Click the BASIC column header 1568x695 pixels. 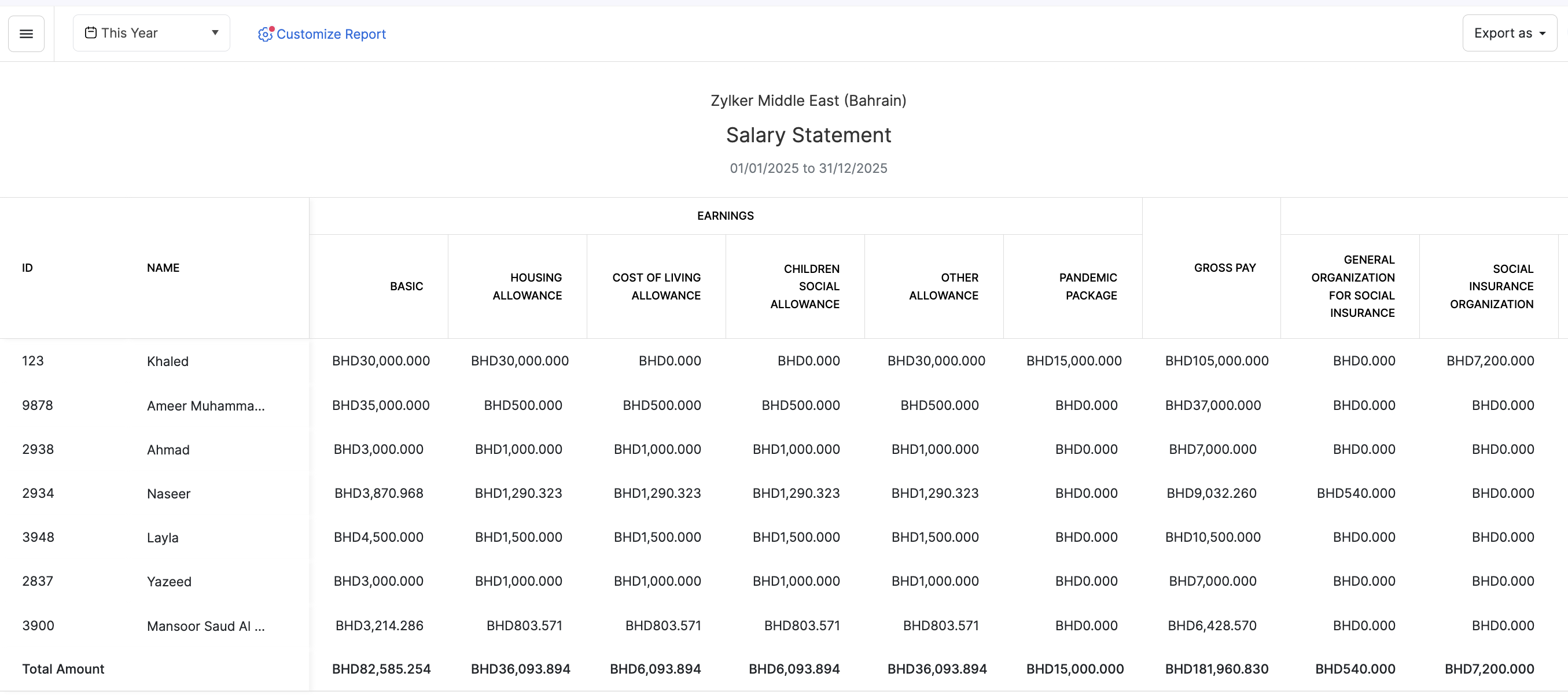tap(406, 286)
